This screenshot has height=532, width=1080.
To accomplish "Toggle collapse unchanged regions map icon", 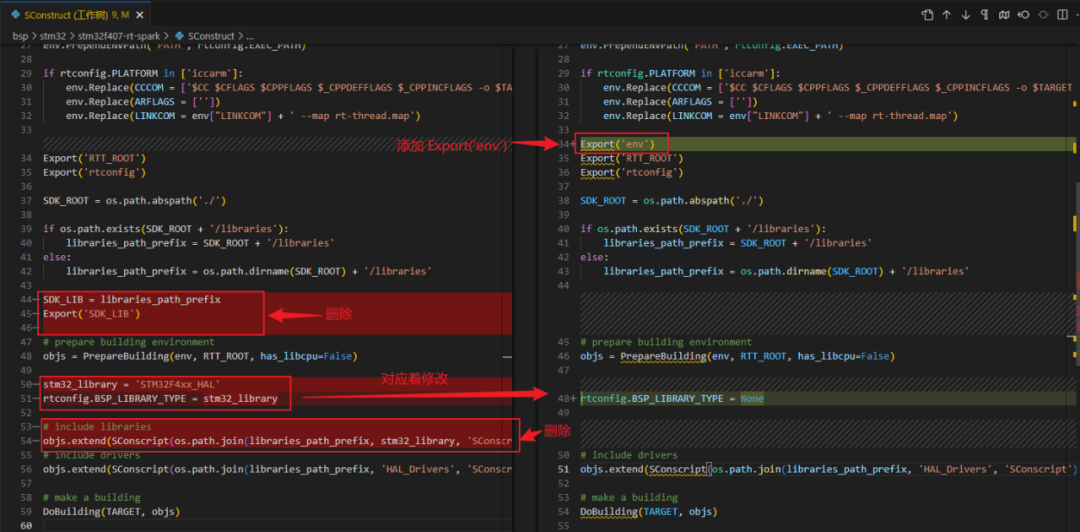I will (1004, 14).
